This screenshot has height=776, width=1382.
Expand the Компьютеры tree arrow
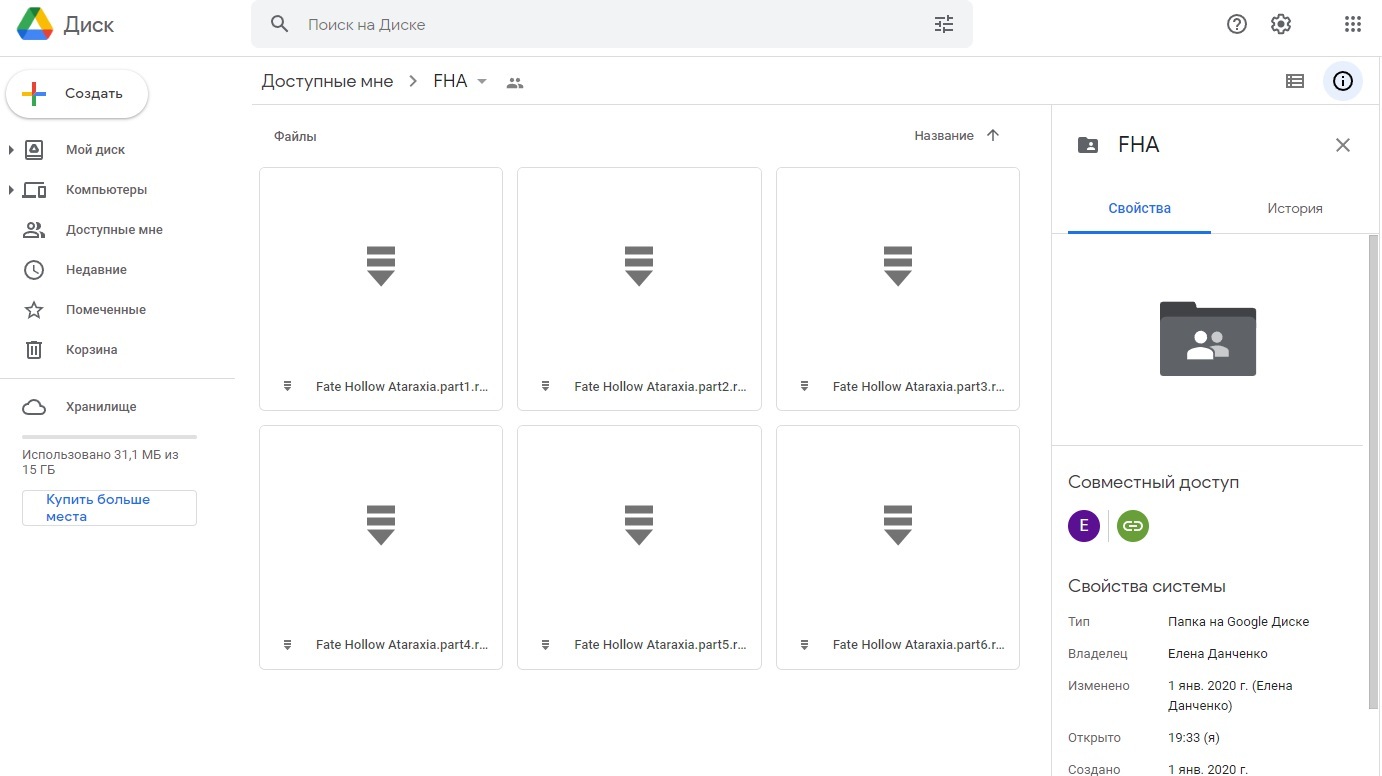tap(11, 190)
